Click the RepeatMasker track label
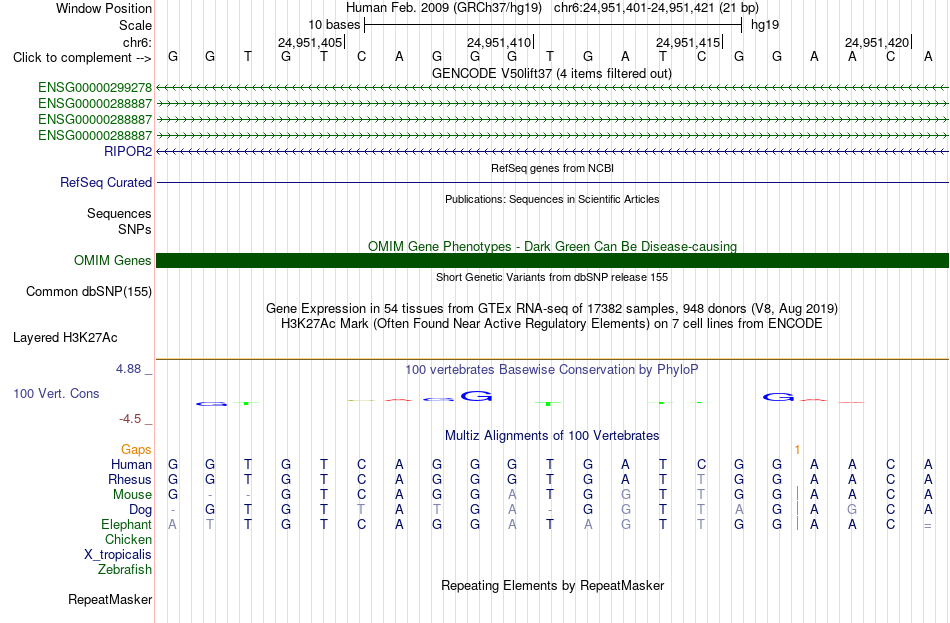950x623 pixels. pos(110,599)
